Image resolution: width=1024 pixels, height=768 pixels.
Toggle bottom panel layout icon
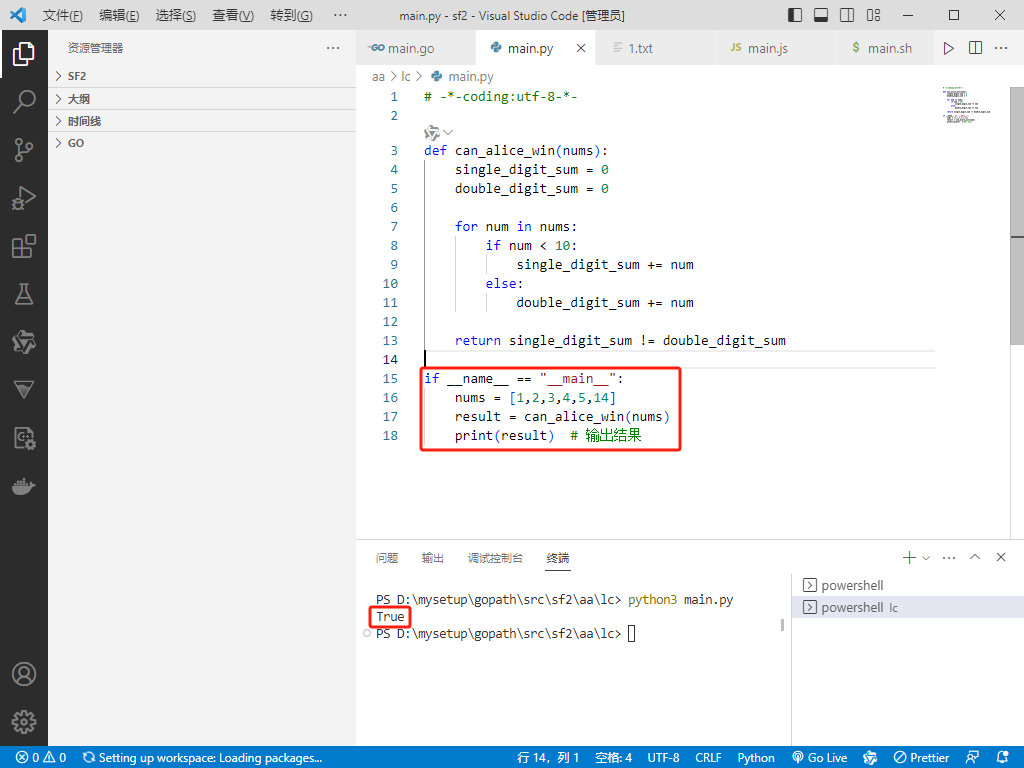[821, 15]
